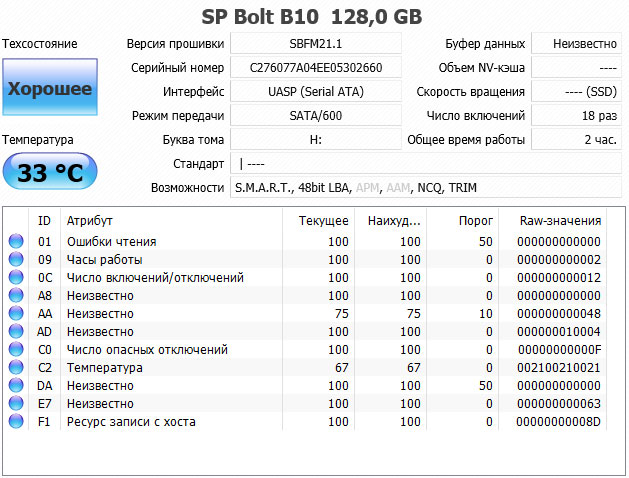Click the Техсостояние label

pos(40,43)
